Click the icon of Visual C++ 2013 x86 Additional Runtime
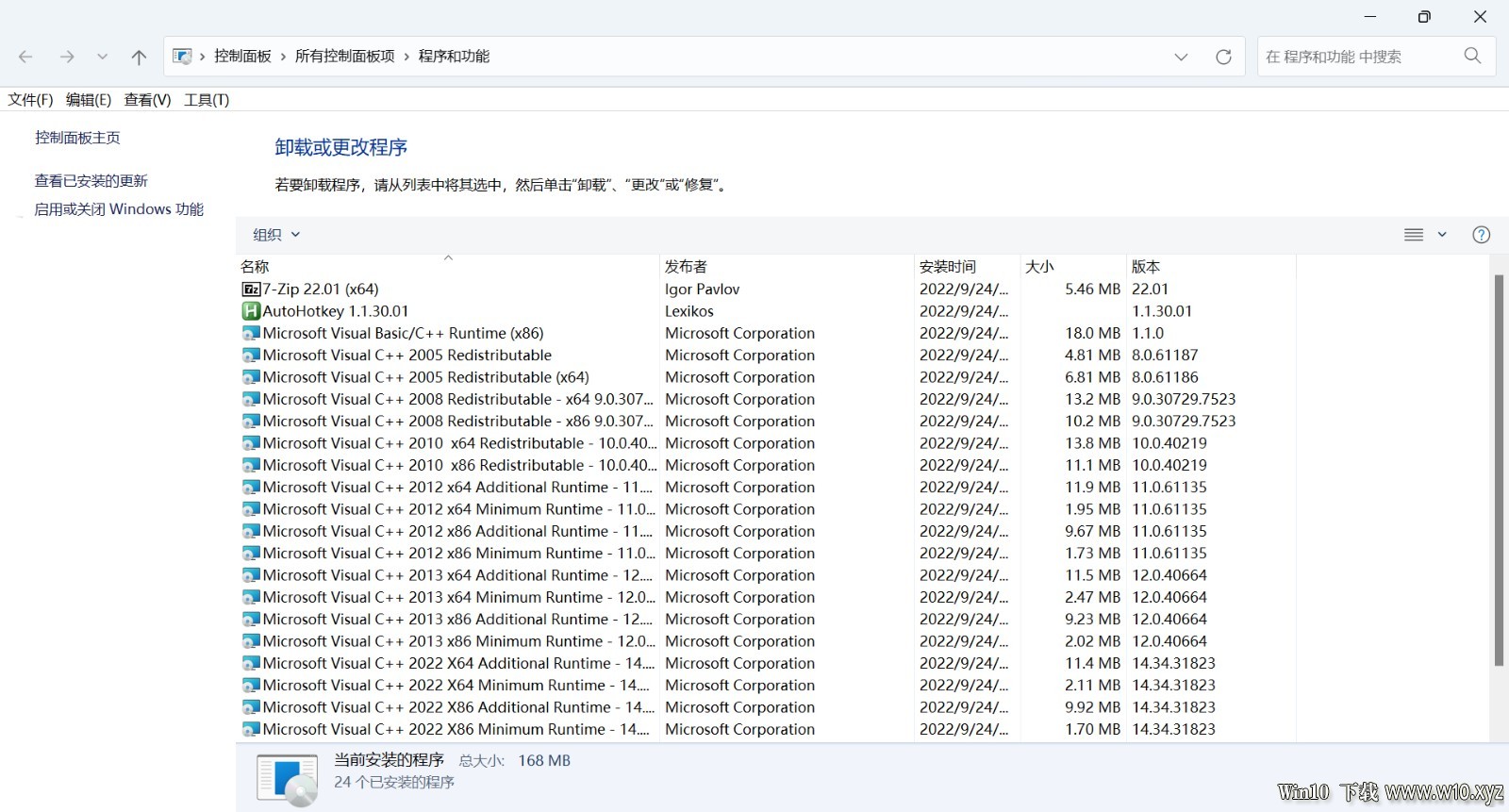The image size is (1509, 812). pos(251,620)
